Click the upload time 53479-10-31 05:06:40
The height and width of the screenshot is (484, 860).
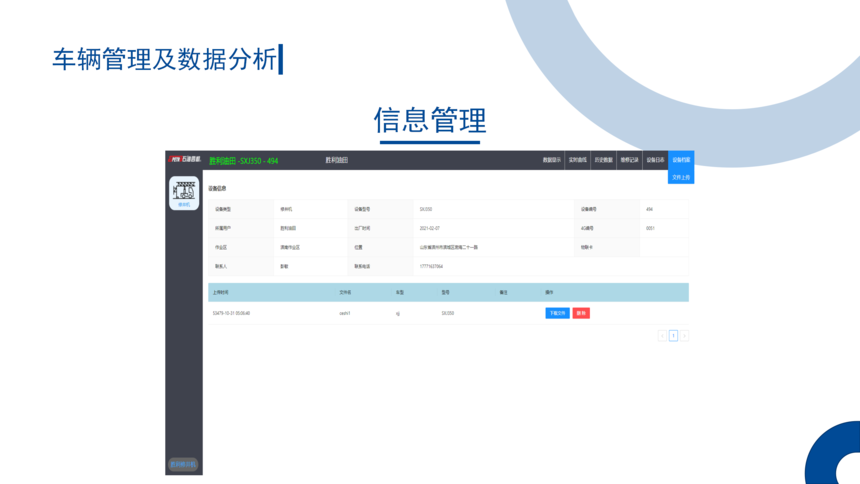(x=231, y=313)
